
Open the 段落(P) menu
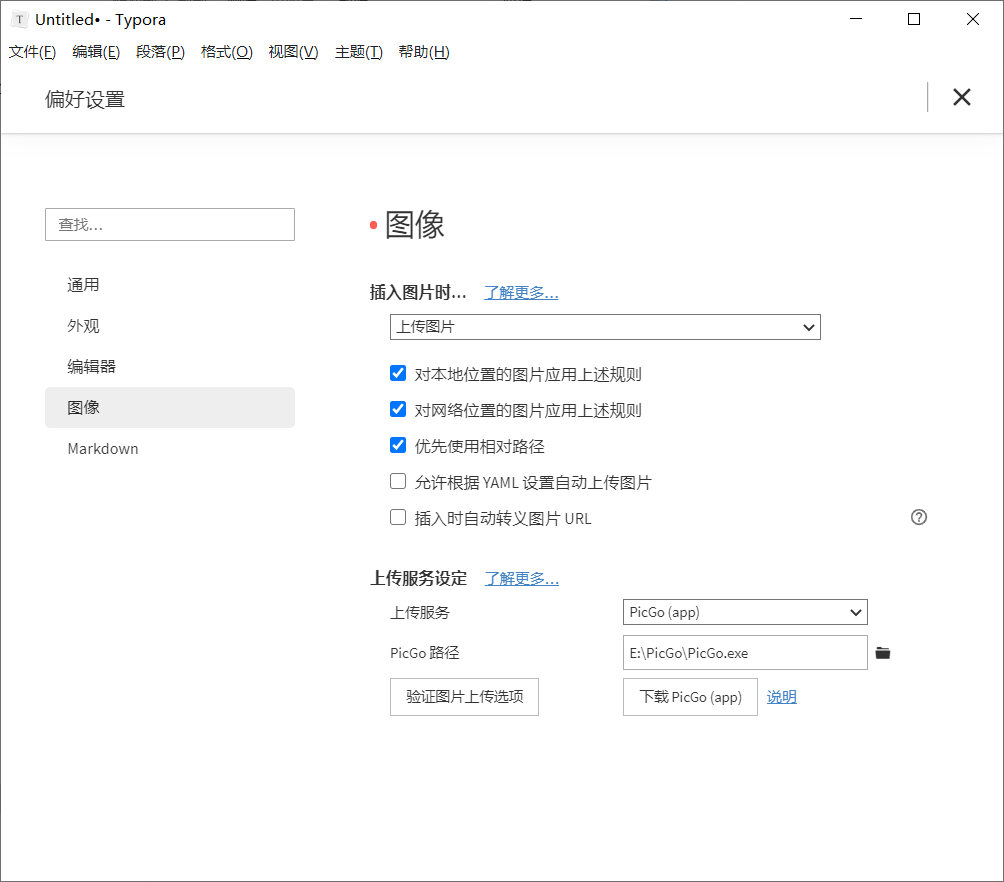pyautogui.click(x=160, y=52)
